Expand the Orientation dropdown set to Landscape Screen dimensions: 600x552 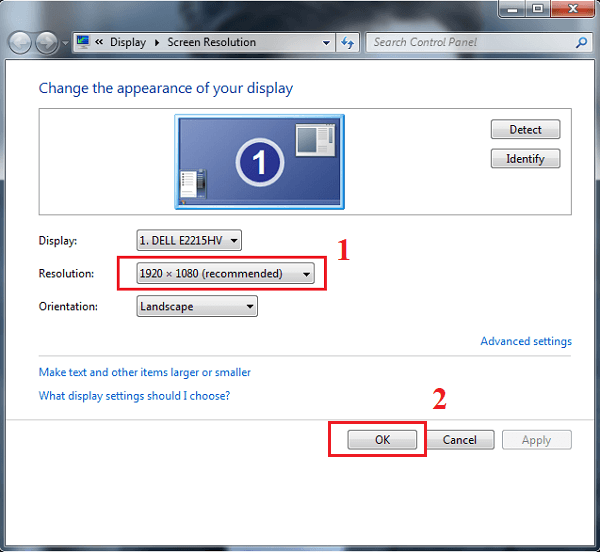coord(197,307)
